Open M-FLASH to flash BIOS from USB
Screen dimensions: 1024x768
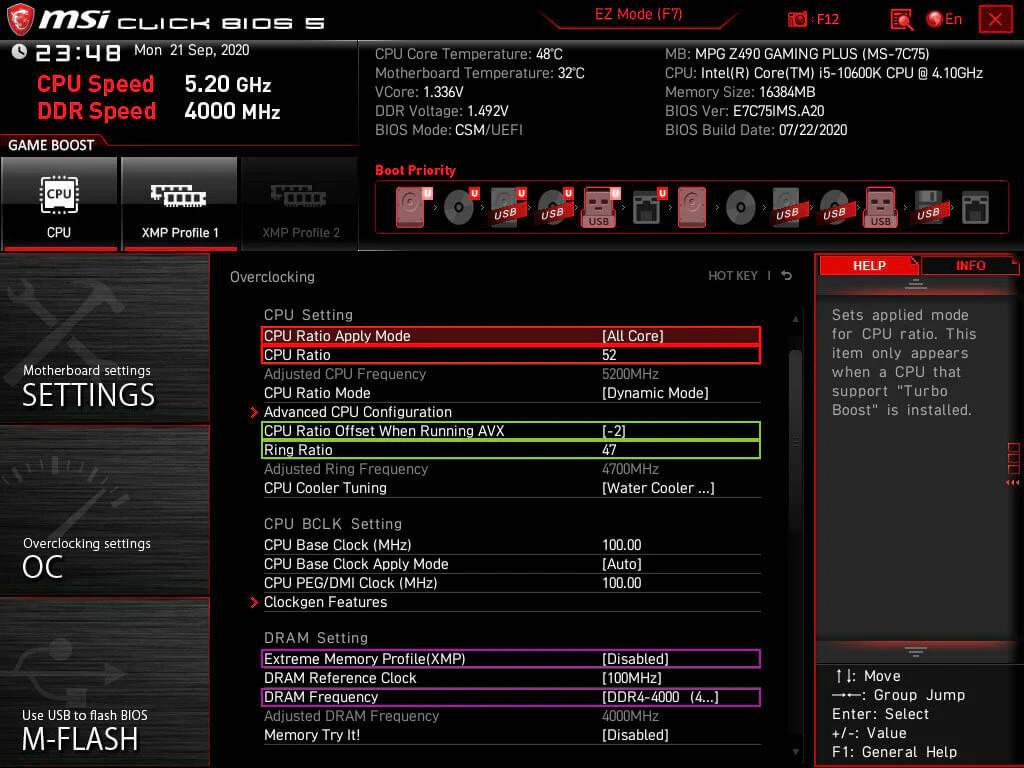(x=104, y=682)
